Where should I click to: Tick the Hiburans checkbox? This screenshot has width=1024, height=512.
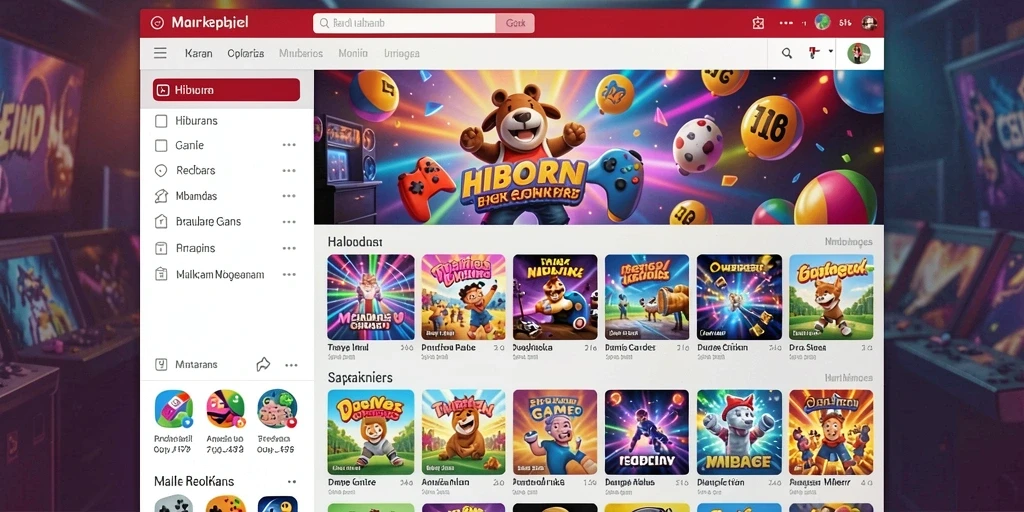pos(161,121)
